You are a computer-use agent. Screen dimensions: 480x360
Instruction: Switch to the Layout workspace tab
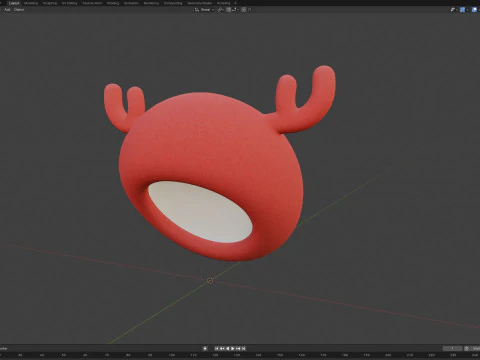14,3
